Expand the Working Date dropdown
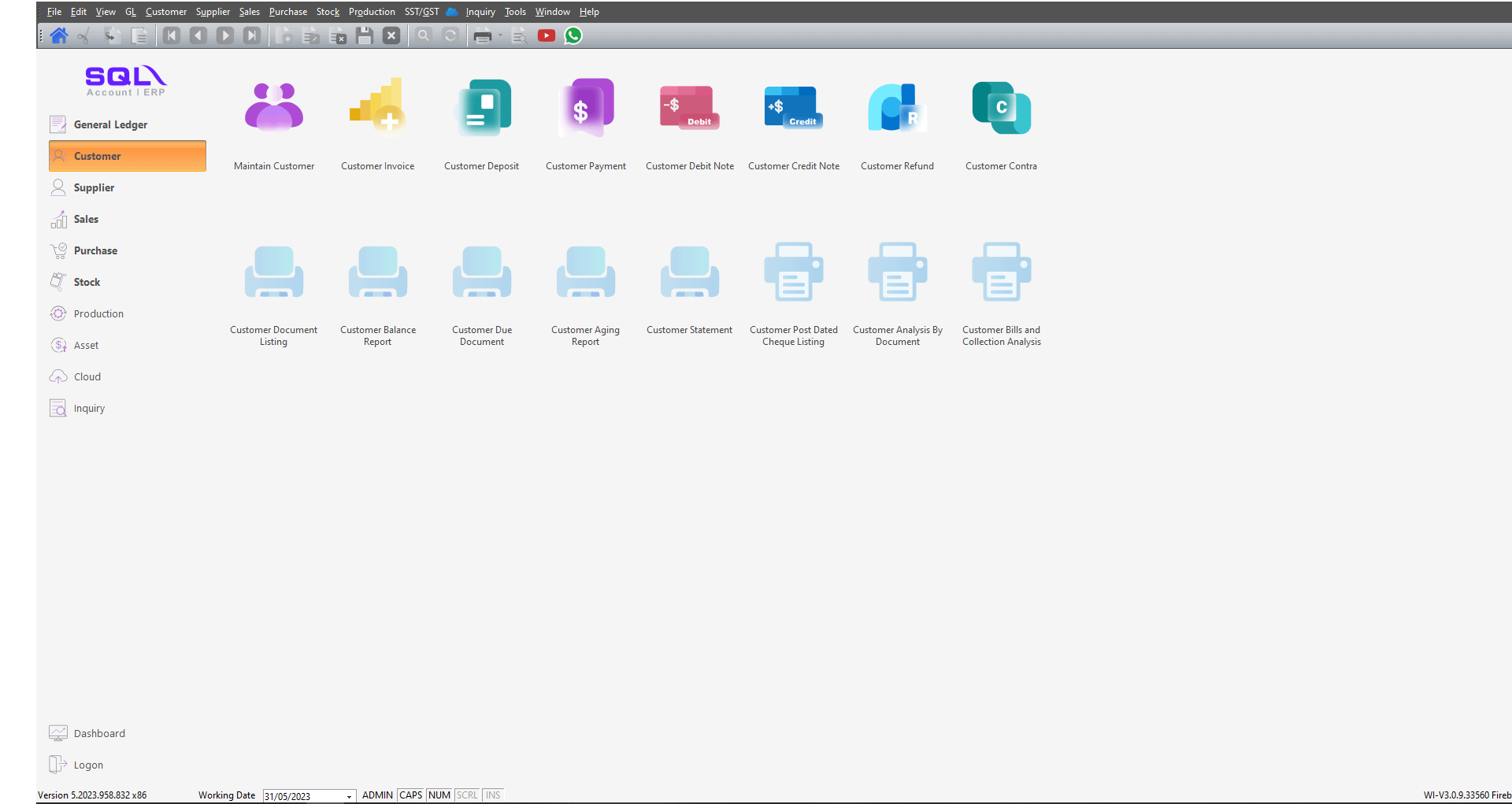Image resolution: width=1512 pixels, height=804 pixels. click(349, 796)
